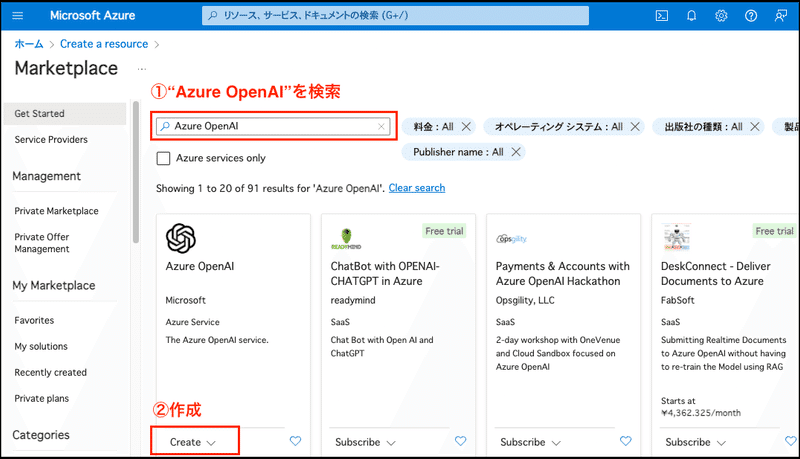The height and width of the screenshot is (459, 800).
Task: Select Get Started in the sidebar
Action: (x=65, y=114)
